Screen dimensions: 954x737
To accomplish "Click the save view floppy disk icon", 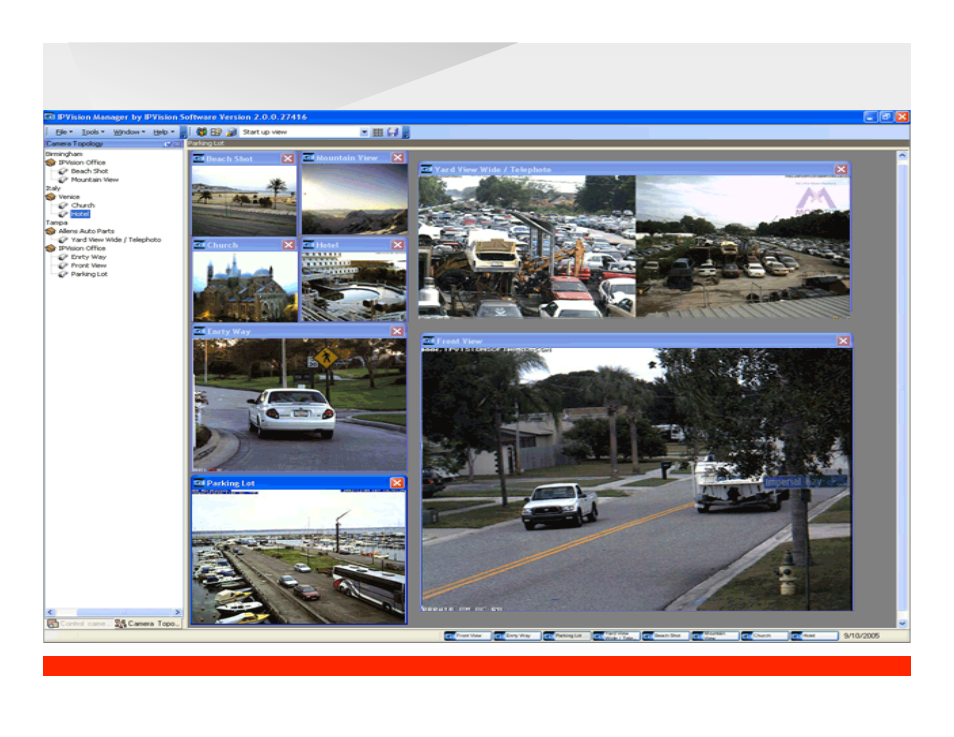I will 393,132.
